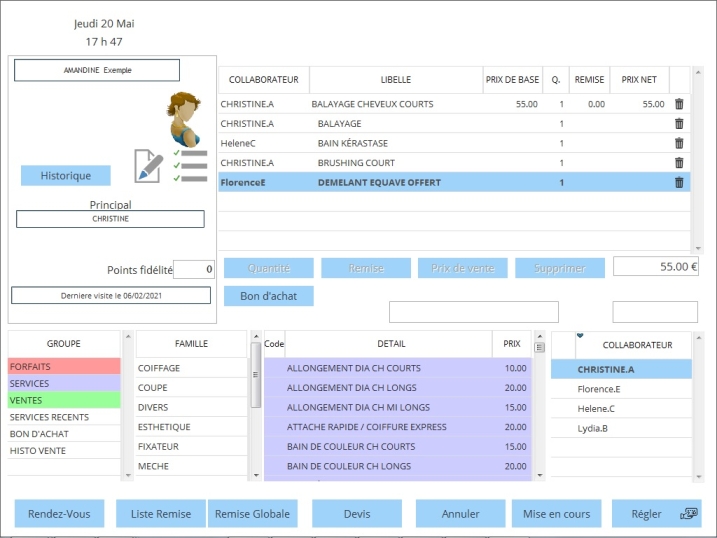
Task: Click the Points fidélité input field
Action: pyautogui.click(x=194, y=269)
